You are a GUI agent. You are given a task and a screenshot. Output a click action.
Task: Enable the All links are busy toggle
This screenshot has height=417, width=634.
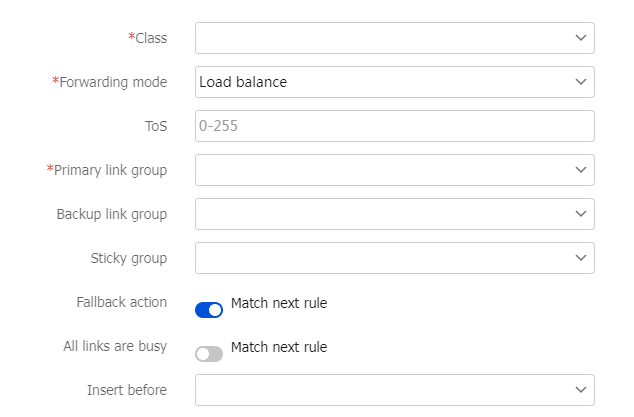click(x=209, y=354)
